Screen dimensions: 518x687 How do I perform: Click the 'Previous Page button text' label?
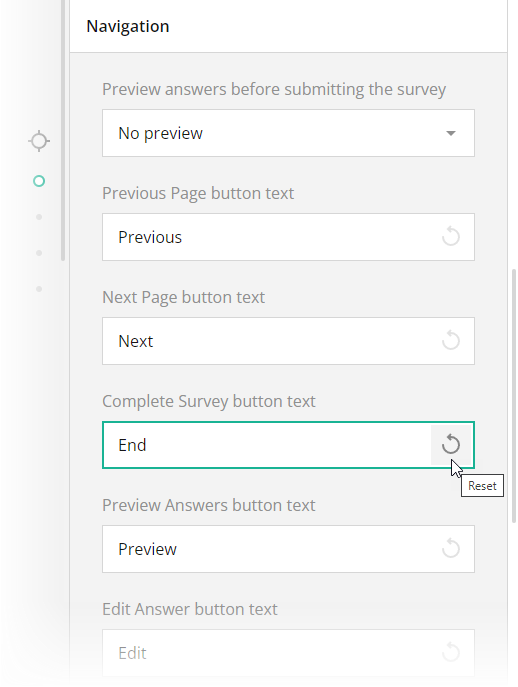[x=198, y=193]
